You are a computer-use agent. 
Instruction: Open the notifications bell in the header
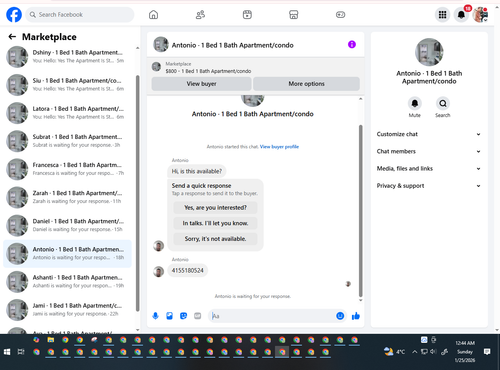click(x=461, y=15)
